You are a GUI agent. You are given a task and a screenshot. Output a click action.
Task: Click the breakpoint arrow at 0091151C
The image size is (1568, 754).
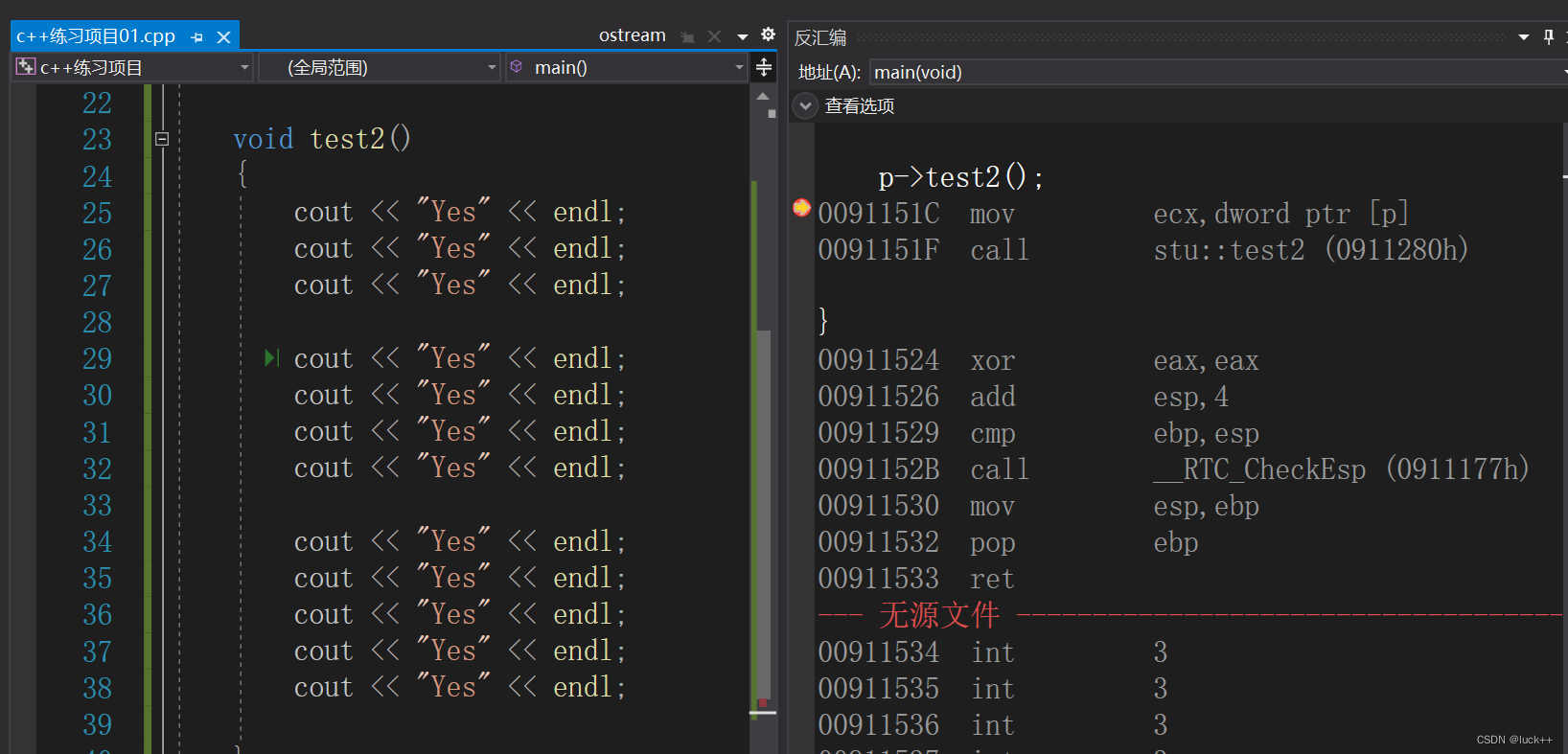(801, 208)
